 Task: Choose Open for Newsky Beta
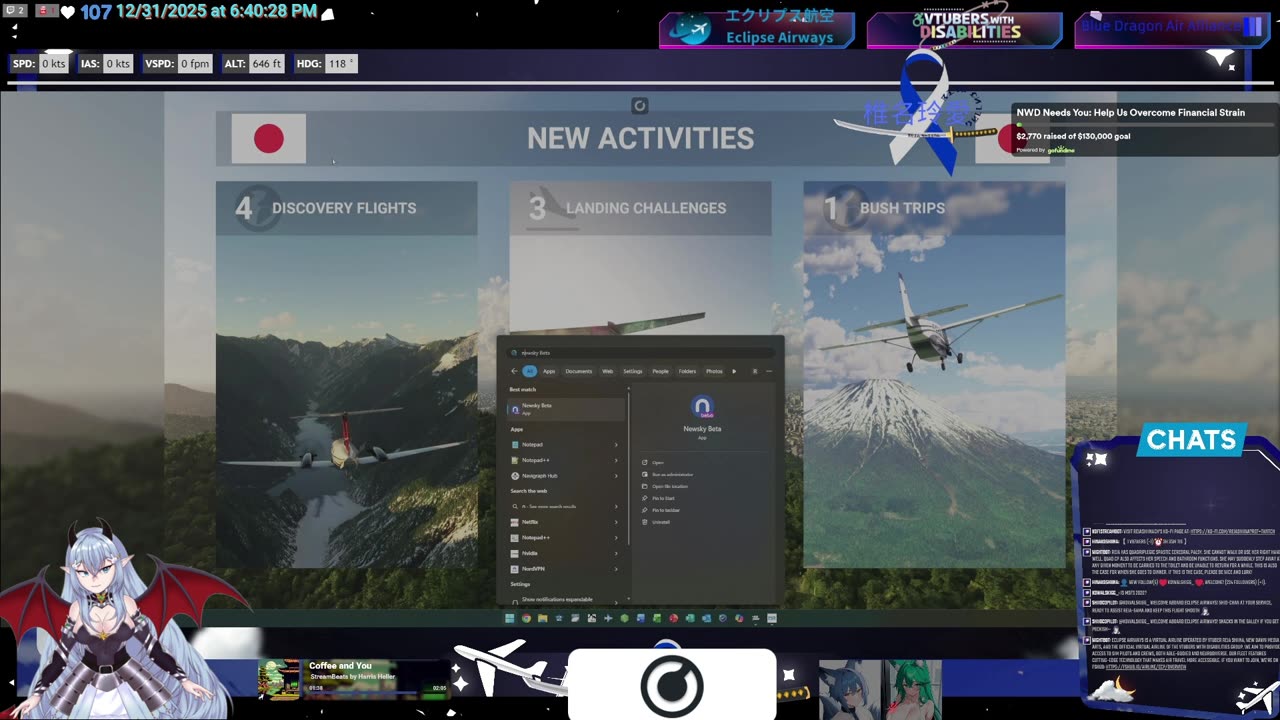pyautogui.click(x=658, y=463)
